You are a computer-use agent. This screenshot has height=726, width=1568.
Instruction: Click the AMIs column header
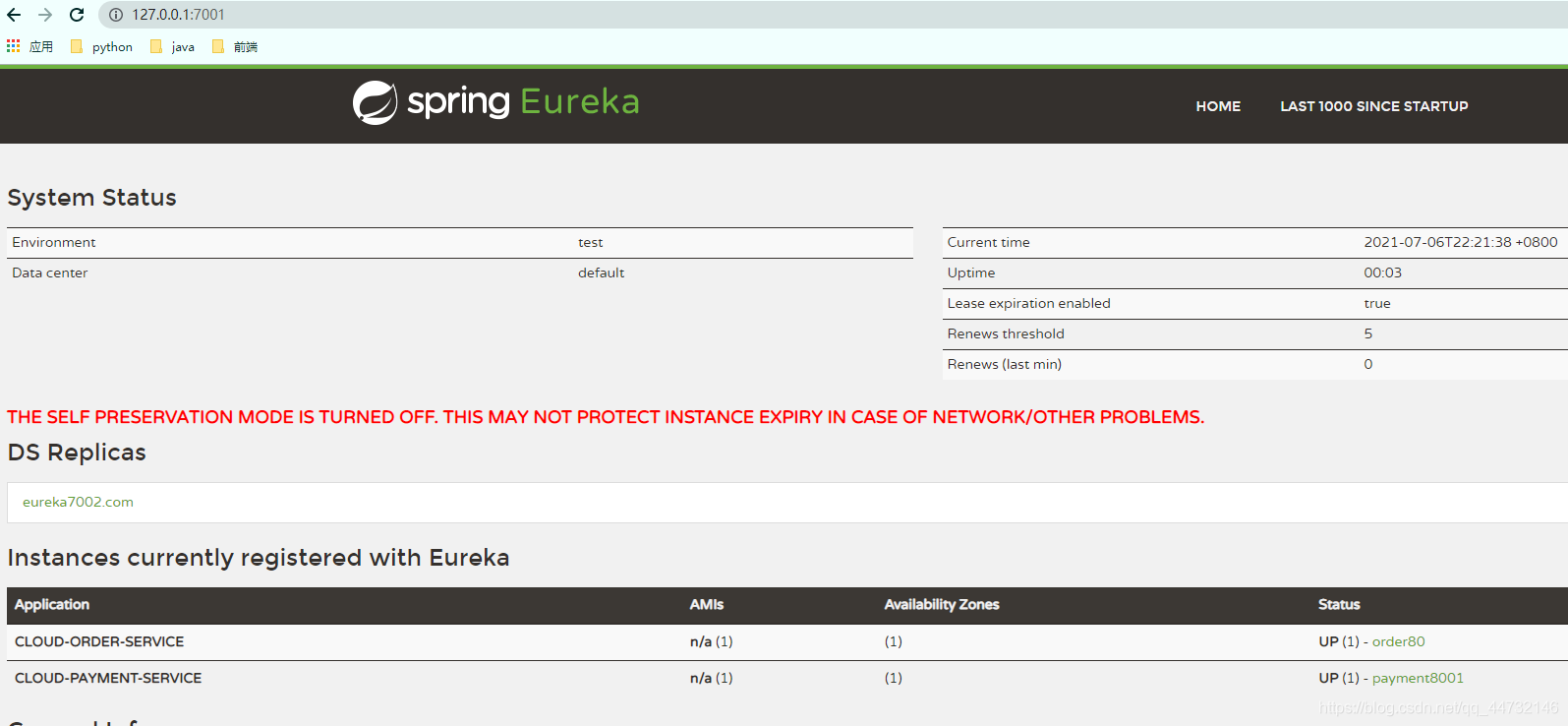(x=707, y=604)
